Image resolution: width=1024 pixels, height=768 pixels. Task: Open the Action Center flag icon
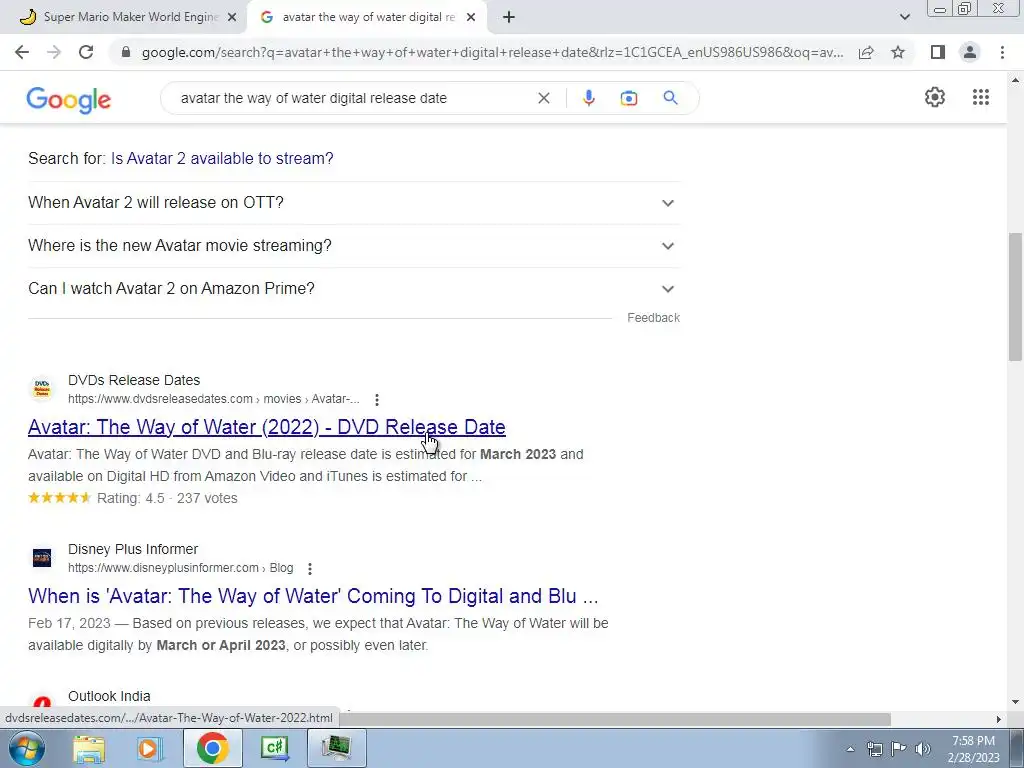pyautogui.click(x=899, y=749)
